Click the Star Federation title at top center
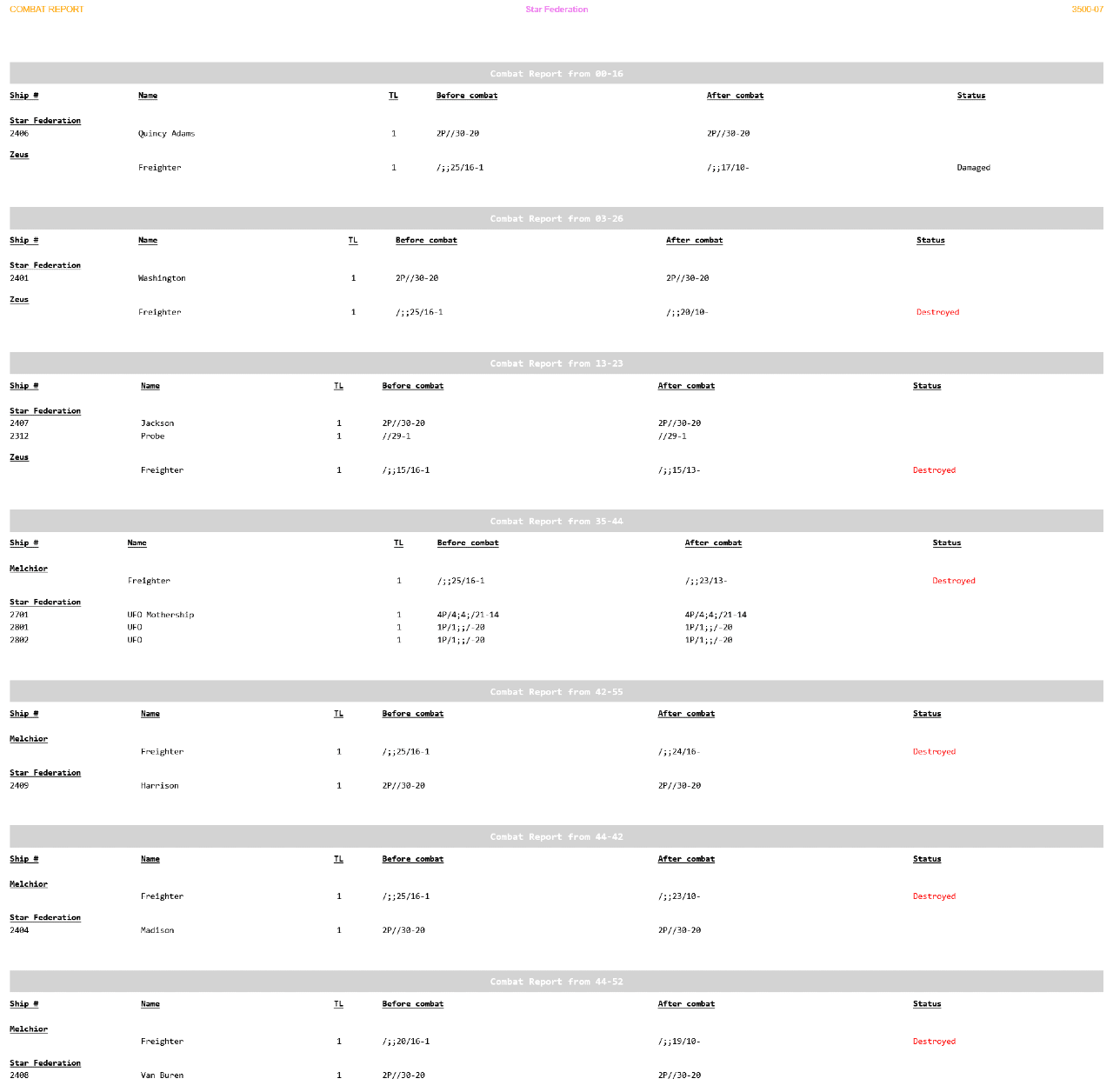Viewport: 1113px width, 1092px height. click(556, 10)
